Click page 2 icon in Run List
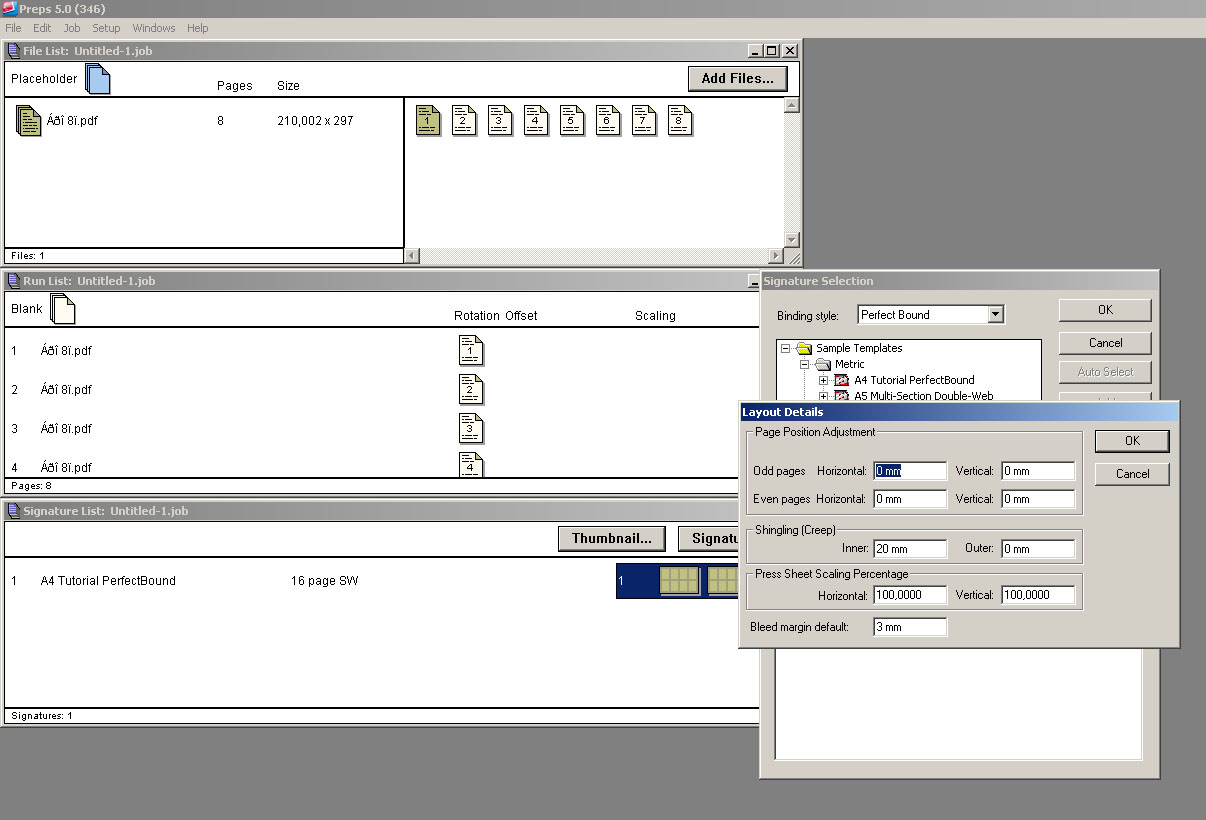 [471, 389]
